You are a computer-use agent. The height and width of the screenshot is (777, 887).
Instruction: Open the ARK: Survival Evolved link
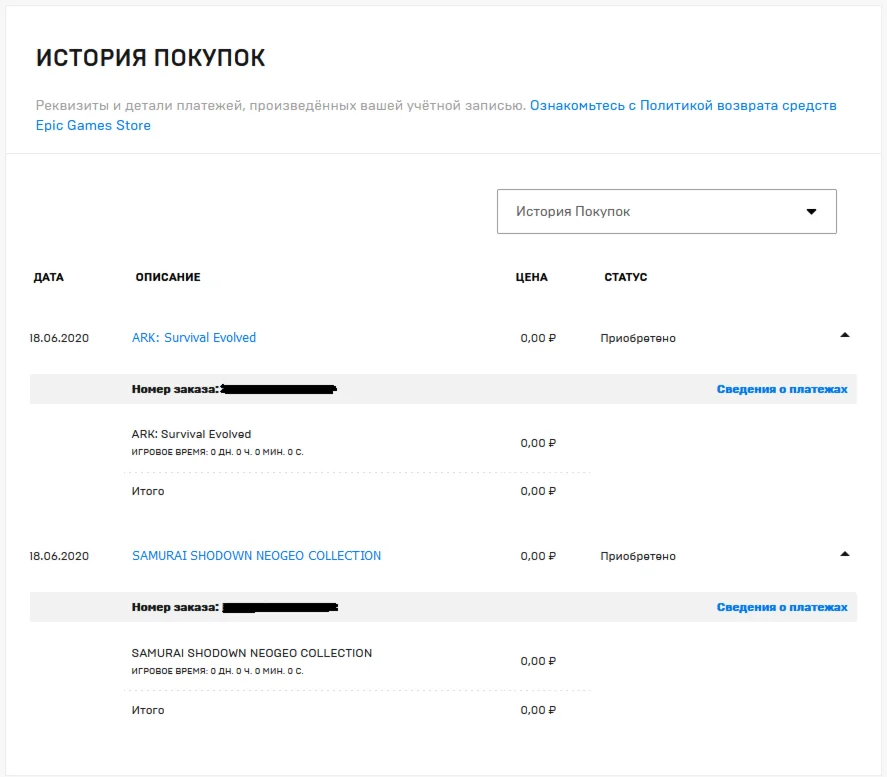(x=193, y=338)
